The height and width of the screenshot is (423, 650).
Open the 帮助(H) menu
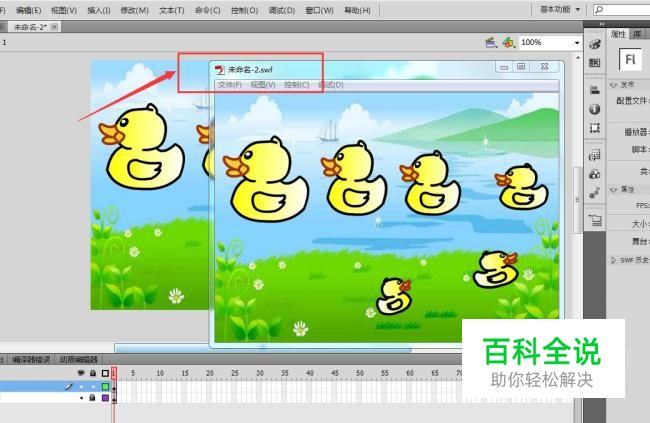pos(357,10)
